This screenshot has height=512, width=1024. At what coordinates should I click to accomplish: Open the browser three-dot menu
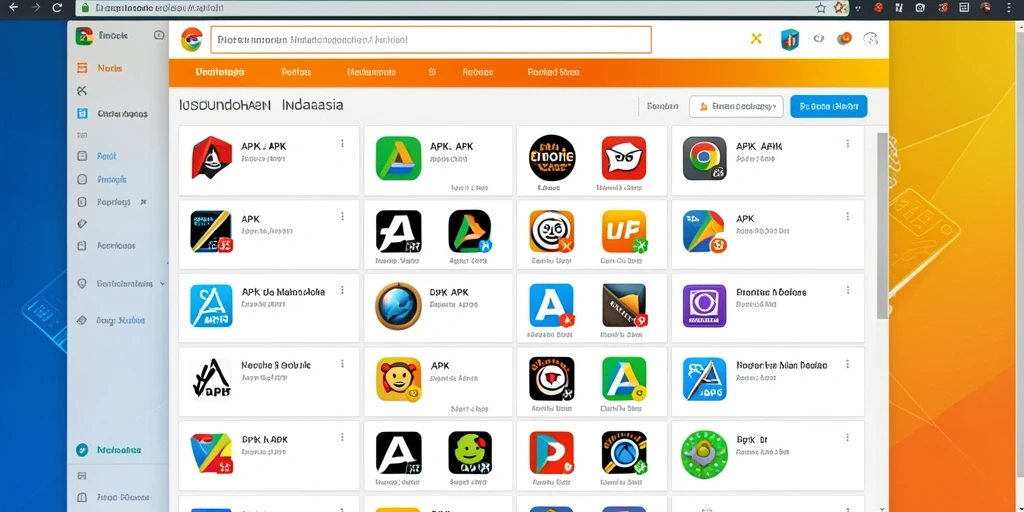1008,8
